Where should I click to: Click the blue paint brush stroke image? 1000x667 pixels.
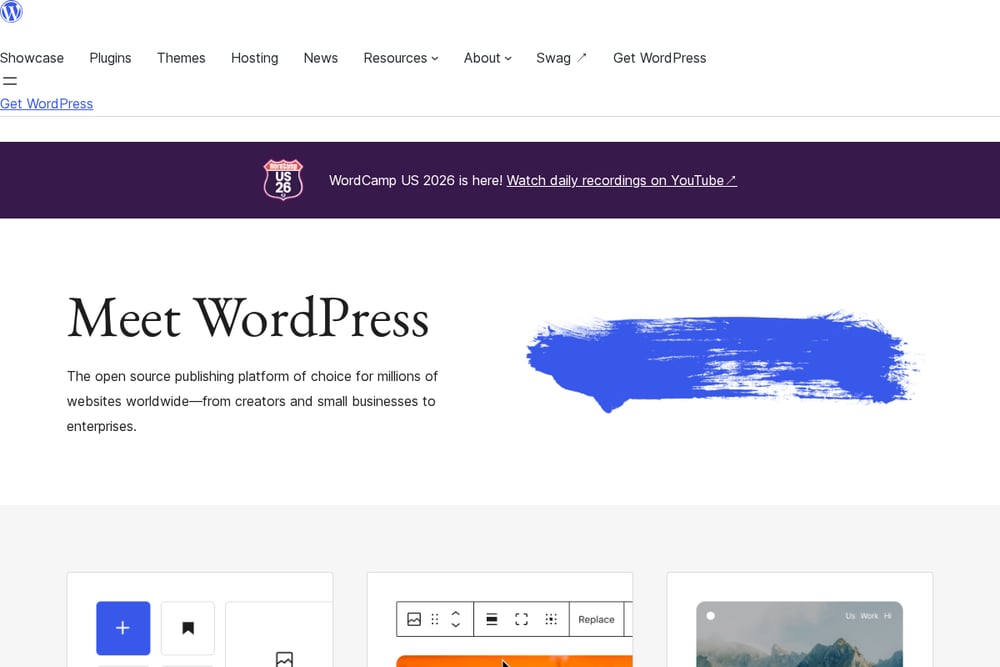(724, 360)
